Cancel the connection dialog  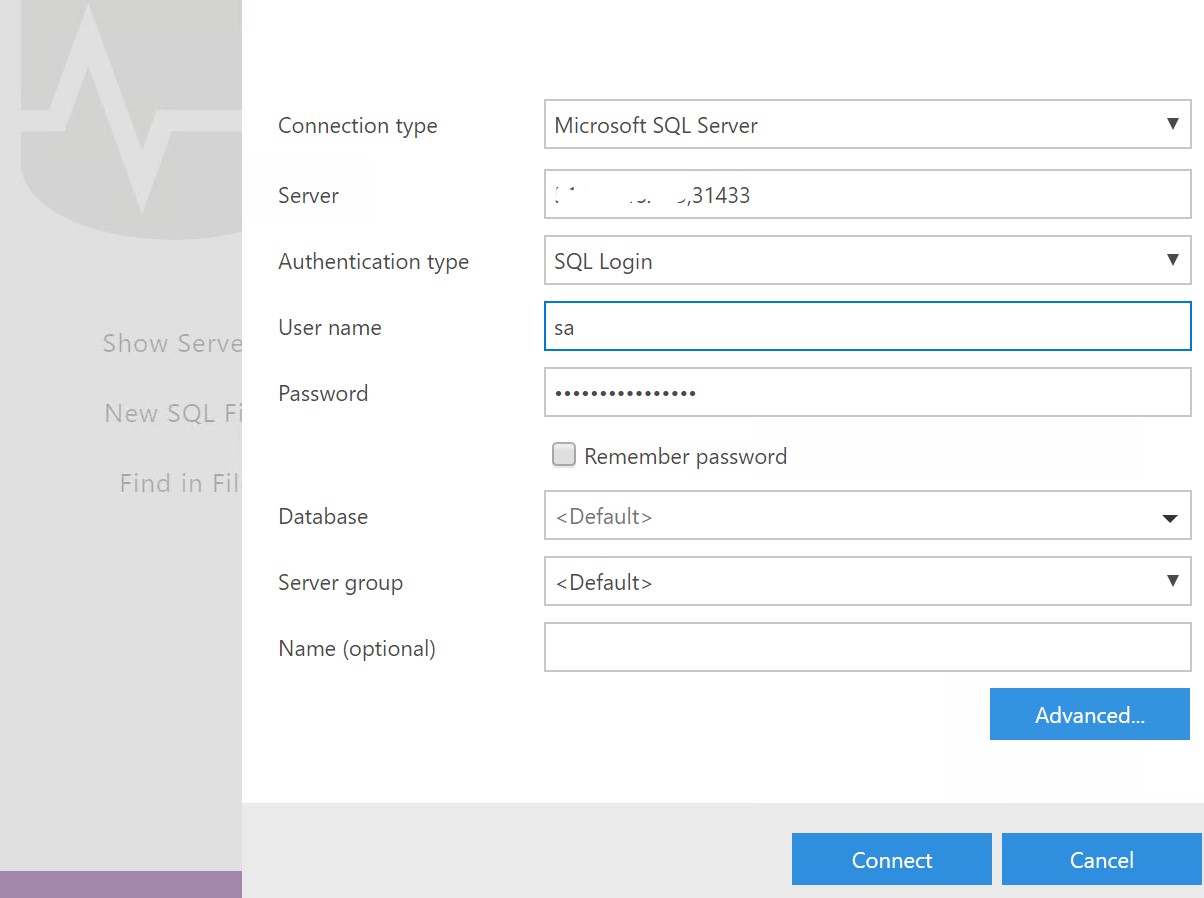[1101, 860]
